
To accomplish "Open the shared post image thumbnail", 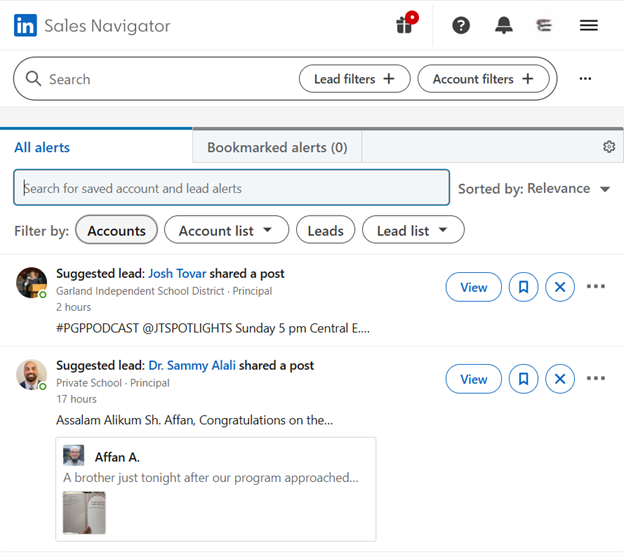I will tap(84, 512).
